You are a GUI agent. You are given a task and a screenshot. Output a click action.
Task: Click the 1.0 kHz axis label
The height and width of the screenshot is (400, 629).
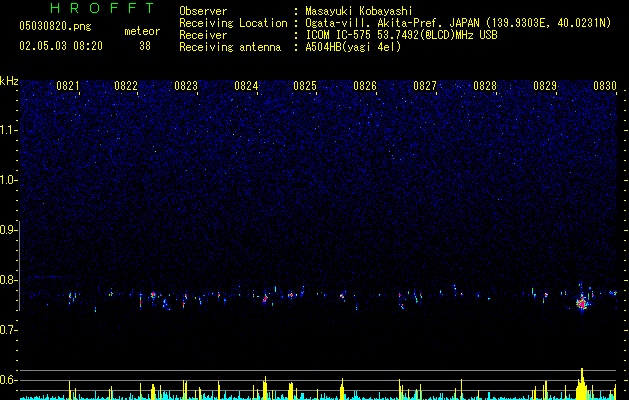tap(9, 180)
